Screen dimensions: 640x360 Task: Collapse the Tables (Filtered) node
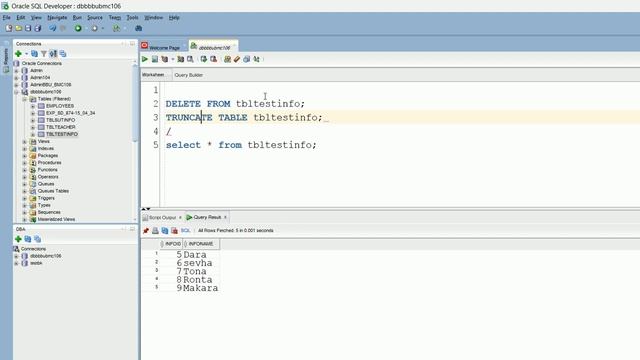pos(24,99)
